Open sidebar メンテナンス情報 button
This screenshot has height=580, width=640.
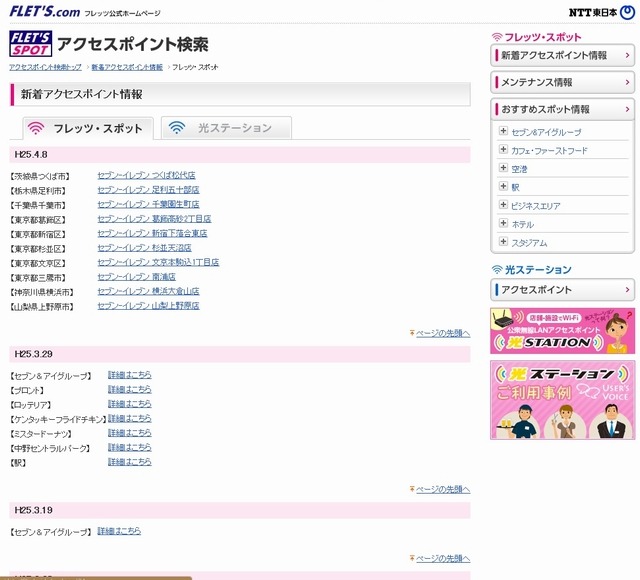pyautogui.click(x=562, y=82)
